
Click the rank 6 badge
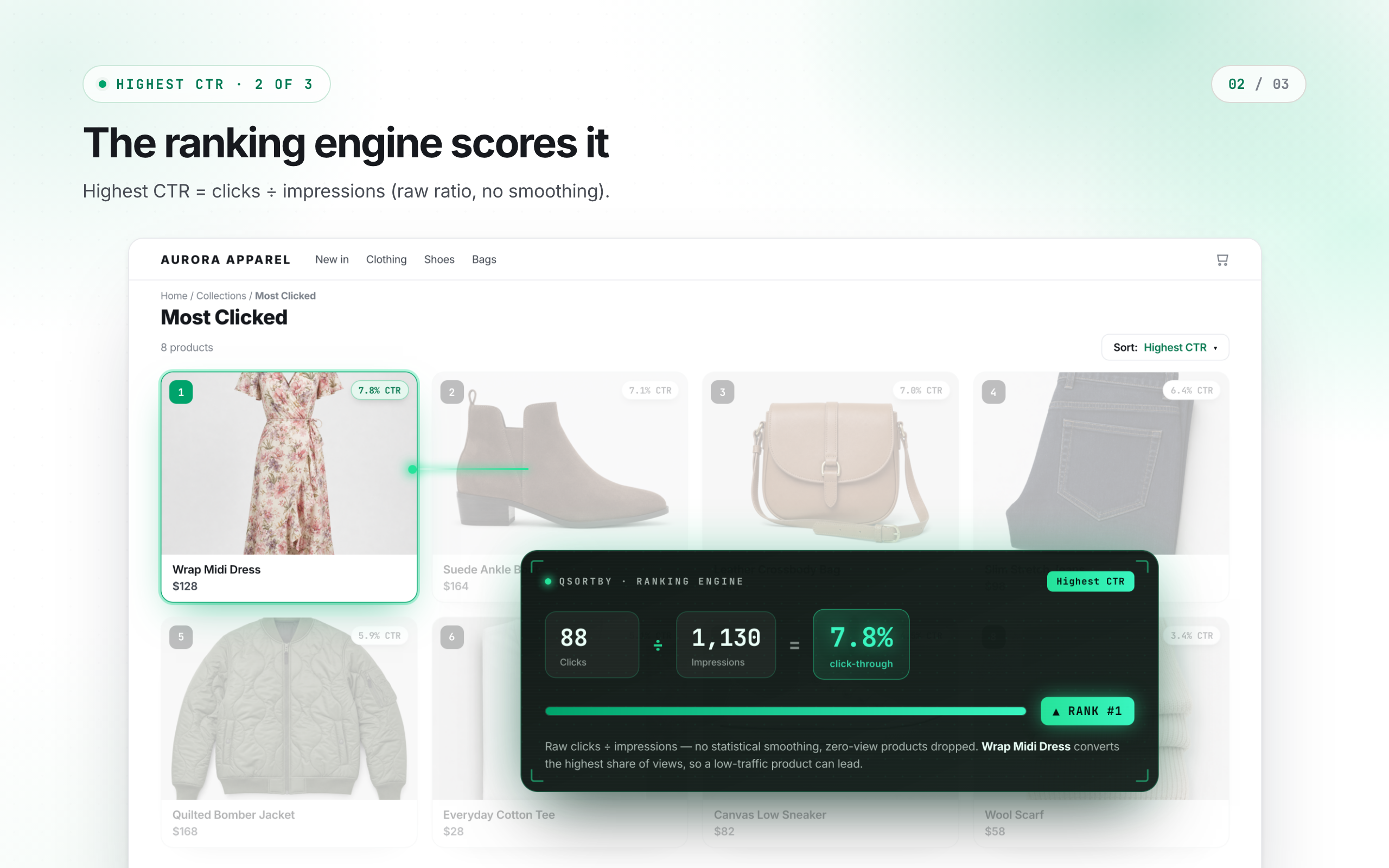[x=452, y=637]
